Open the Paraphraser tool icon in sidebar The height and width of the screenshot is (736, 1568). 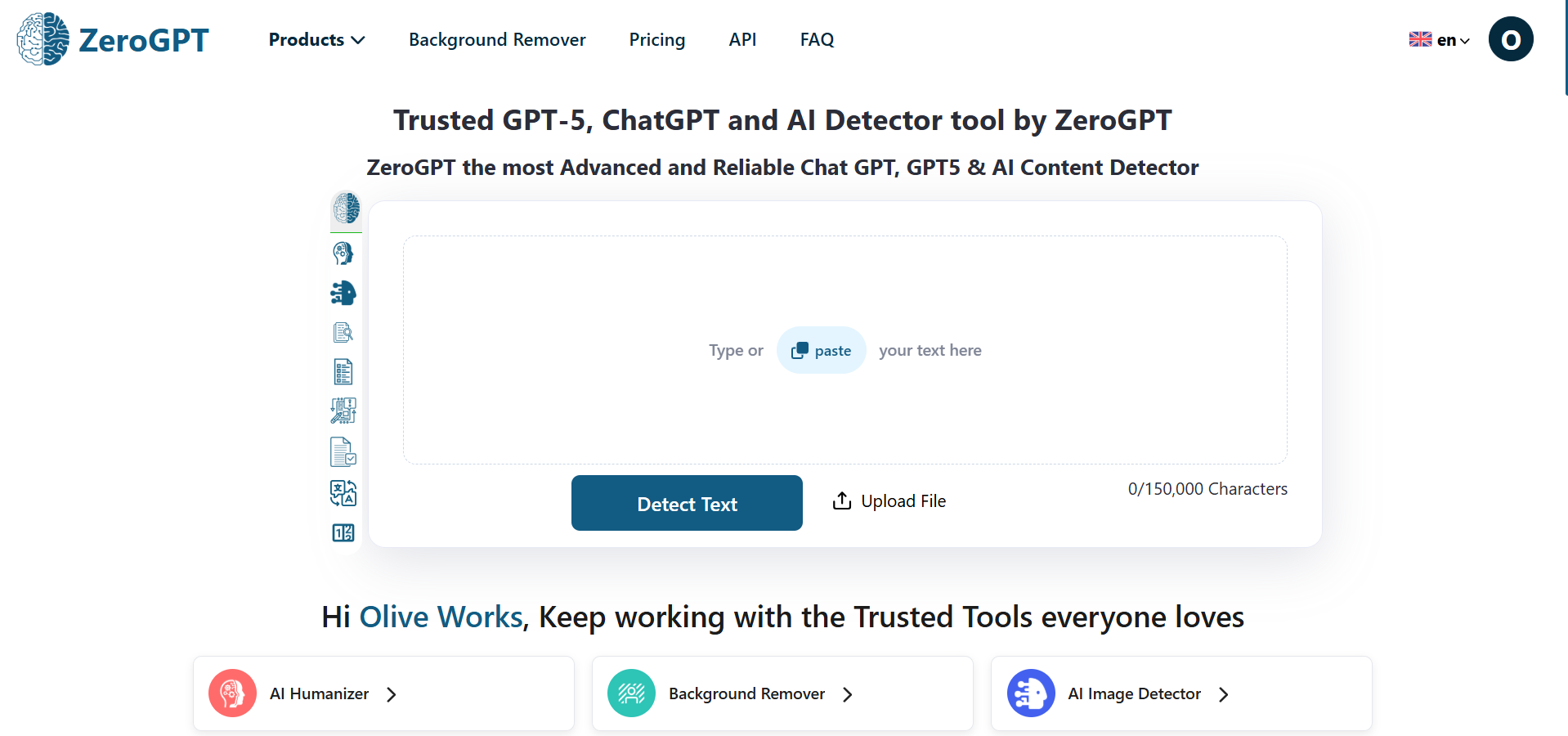(343, 411)
